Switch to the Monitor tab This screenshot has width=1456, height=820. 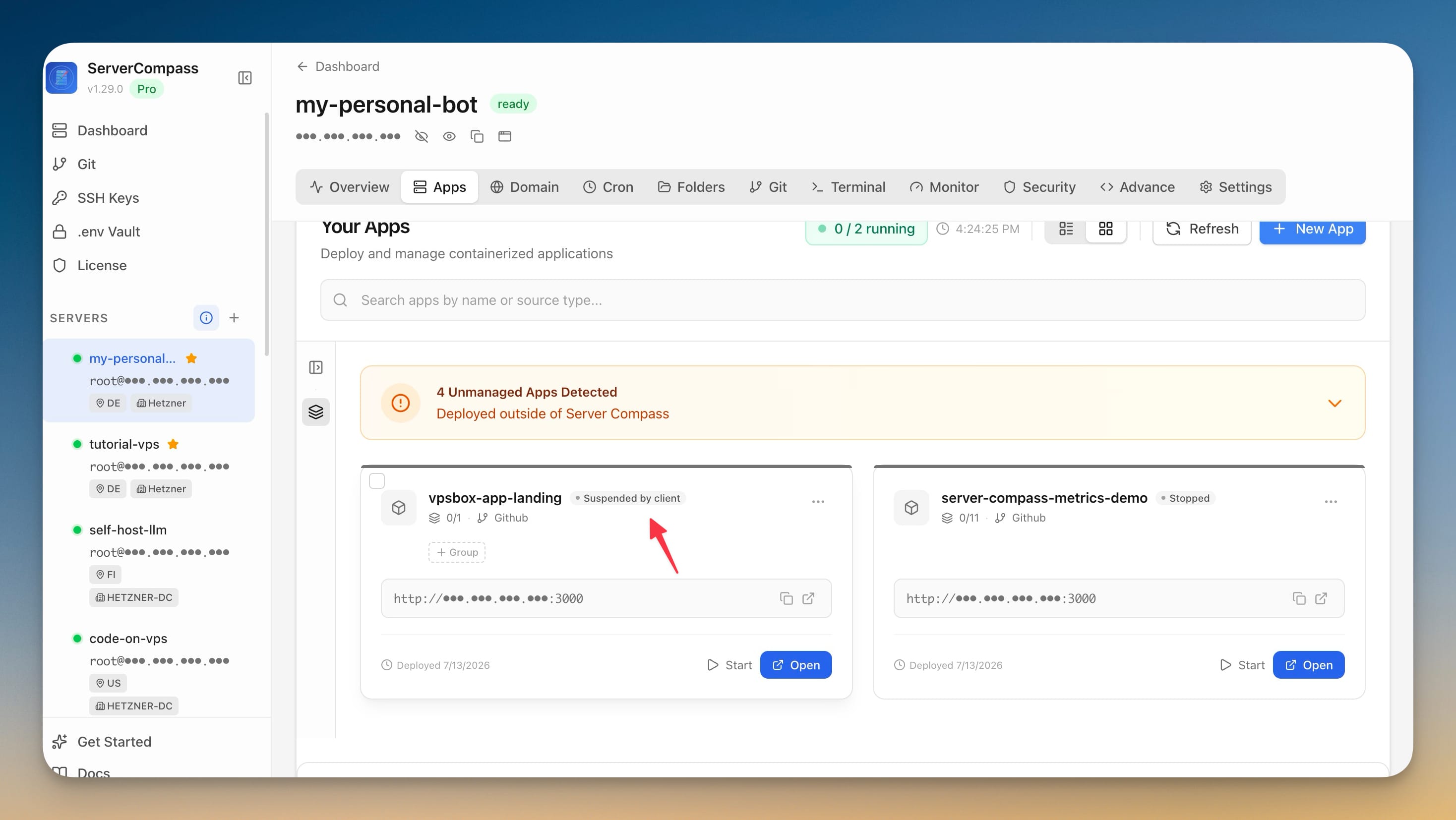pos(944,187)
